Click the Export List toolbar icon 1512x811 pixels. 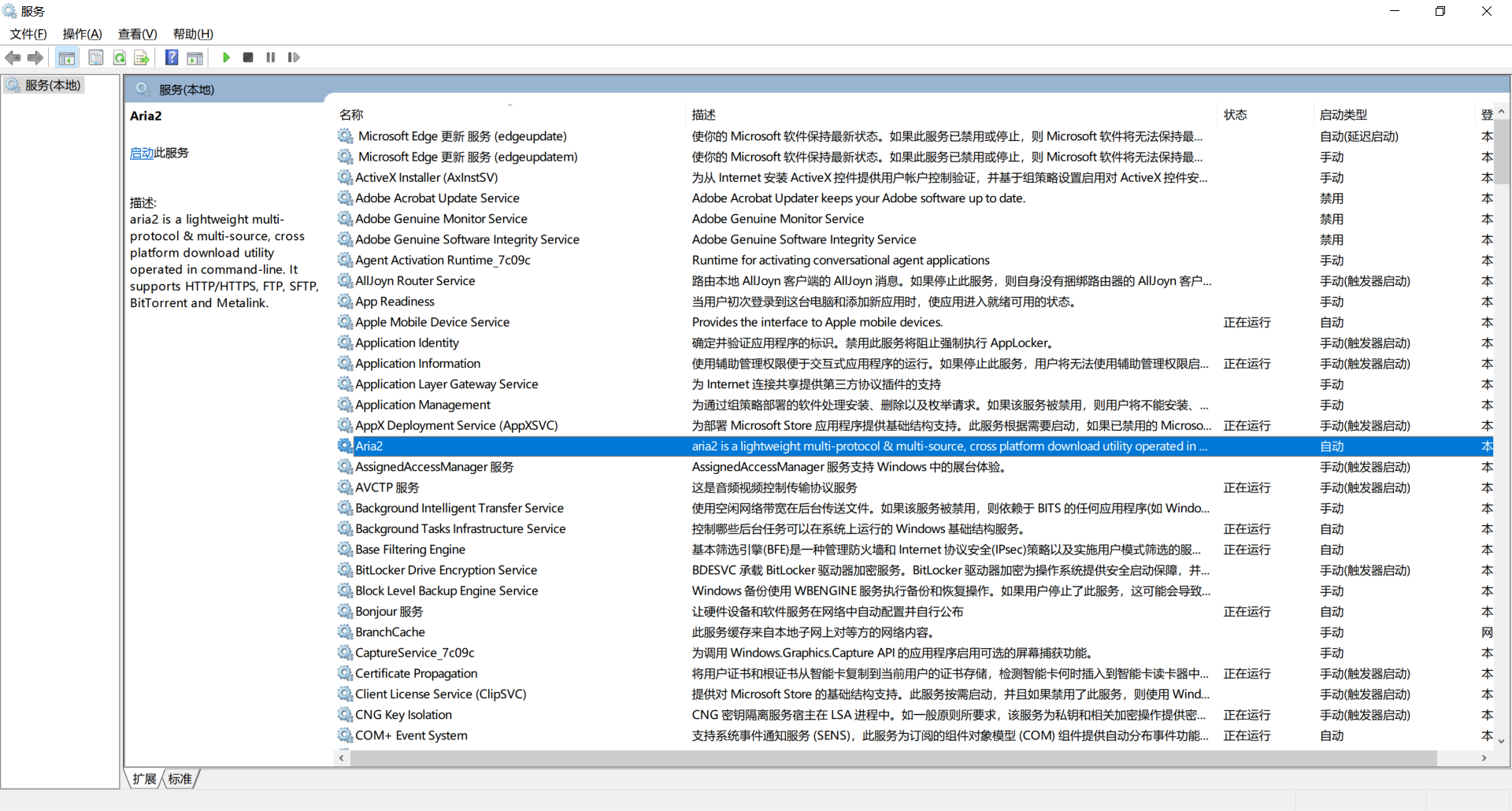142,57
